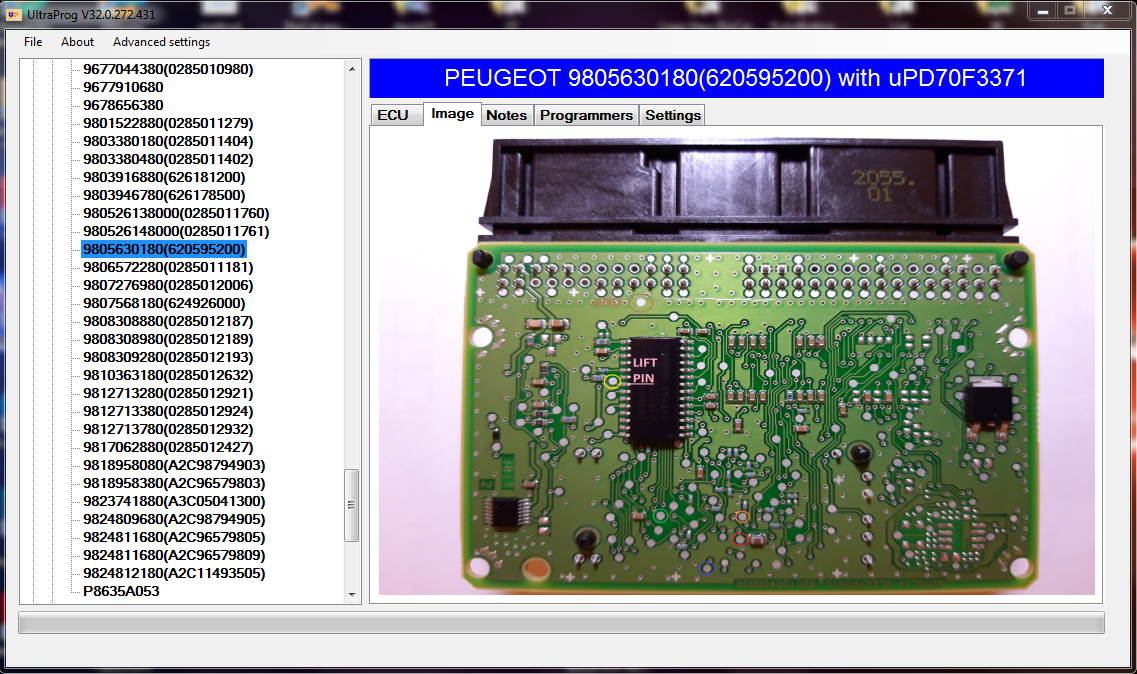Image resolution: width=1137 pixels, height=674 pixels.
Task: Click the bottom progress bar
Action: [561, 622]
